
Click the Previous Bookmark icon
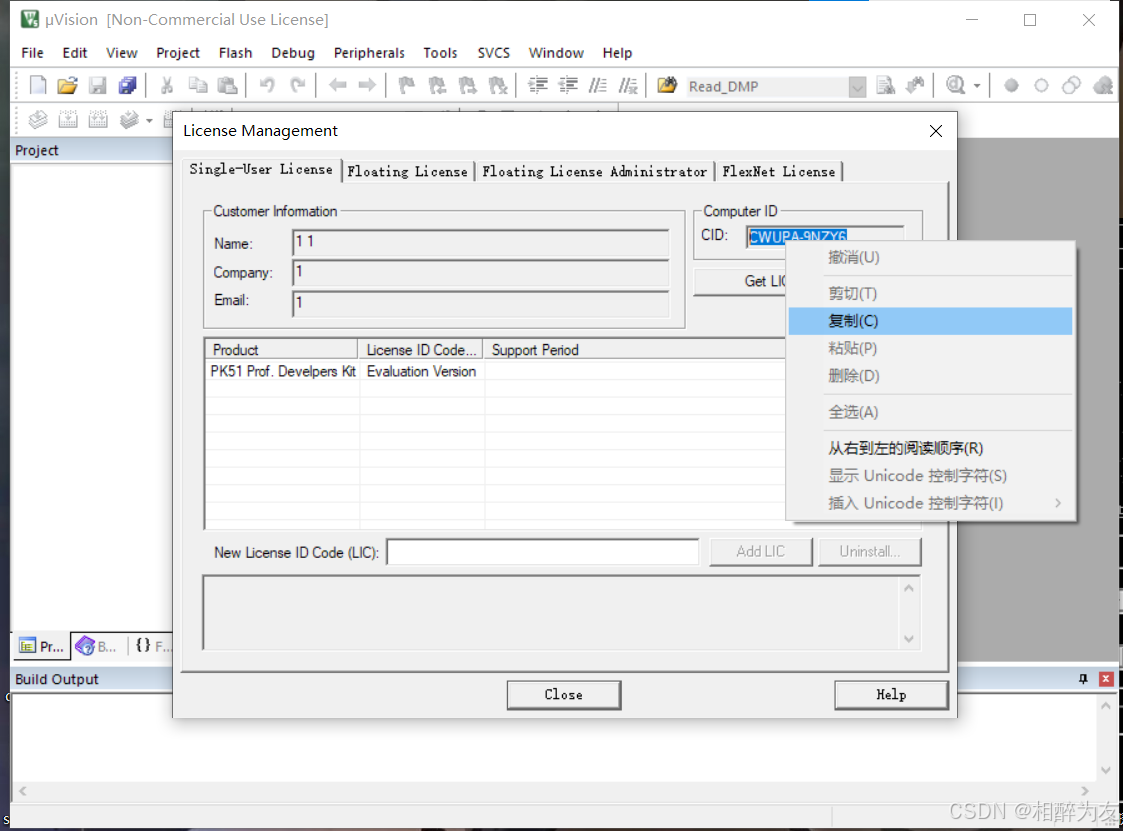[437, 86]
